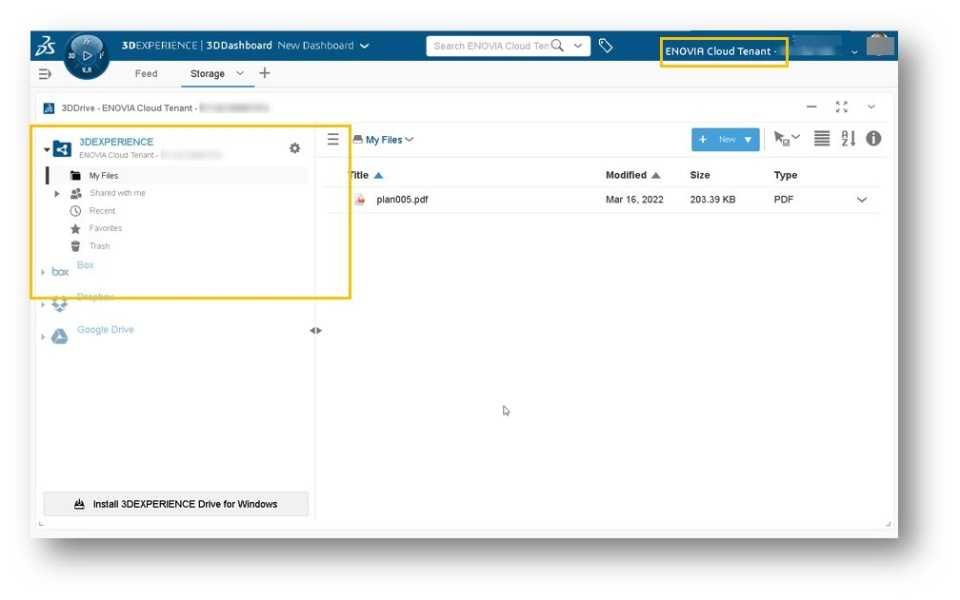Toggle the dashboard side menu icon
The image size is (960, 600).
click(45, 74)
